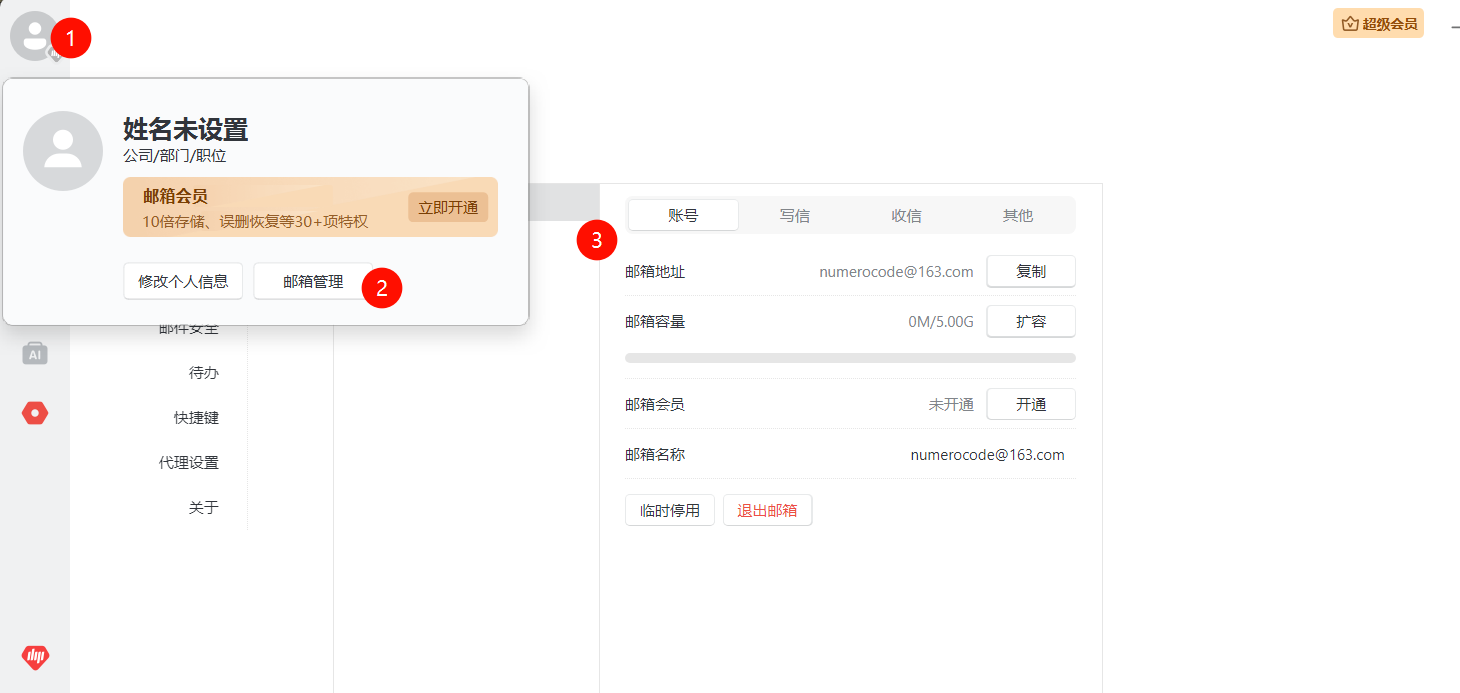
Task: Open 邮箱管理 from the profile popup
Action: 312,282
